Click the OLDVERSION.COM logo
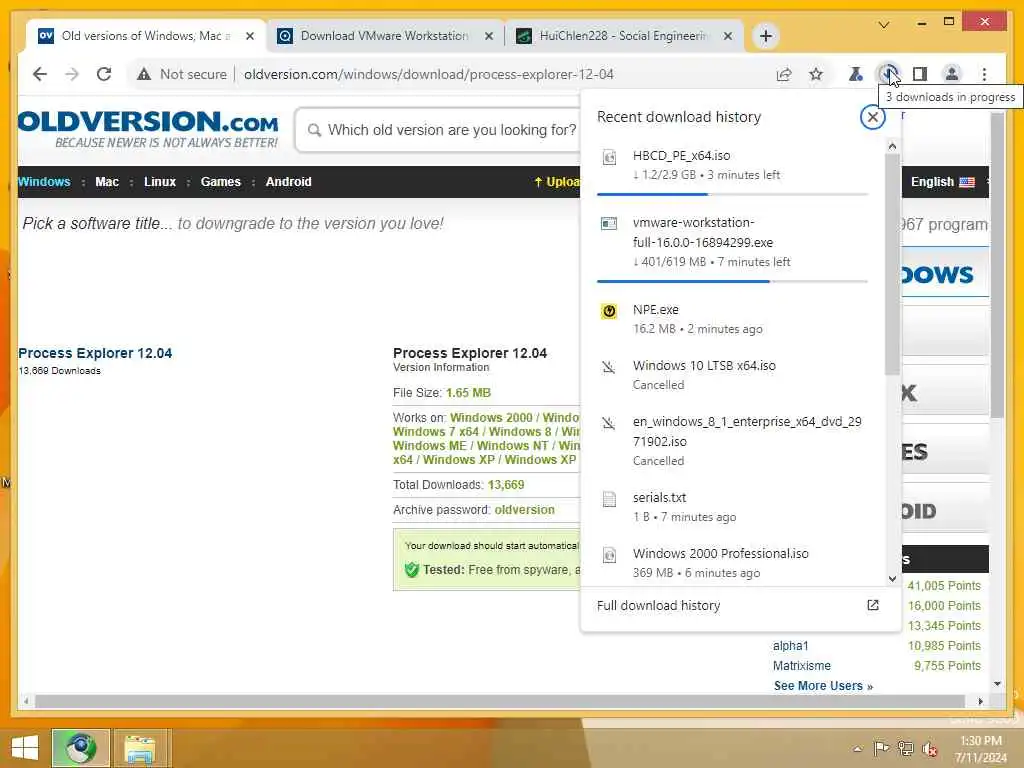This screenshot has width=1024, height=768. click(x=148, y=129)
